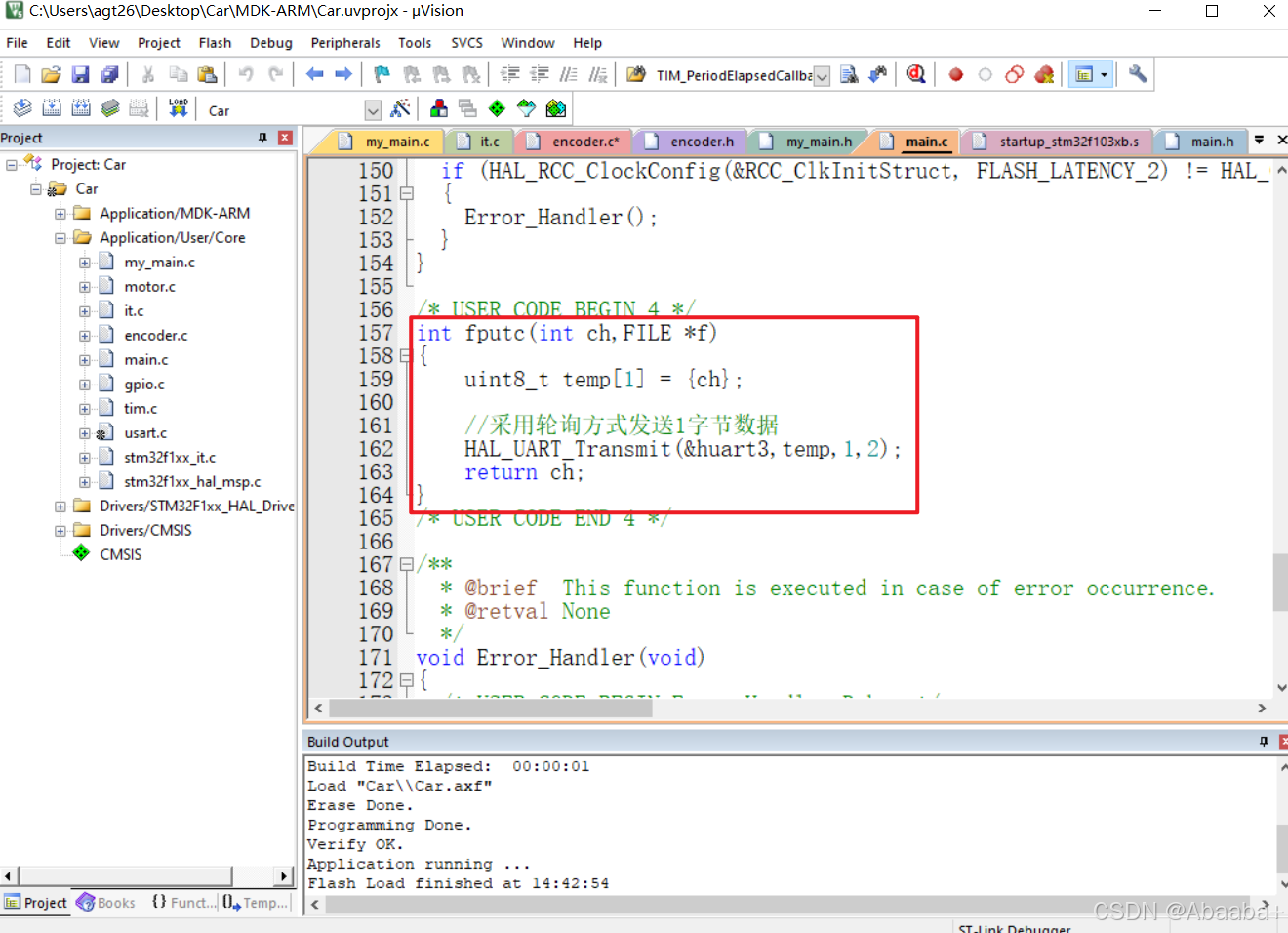Navigate forwards with the blue right arrow
1288x933 pixels.
point(343,74)
